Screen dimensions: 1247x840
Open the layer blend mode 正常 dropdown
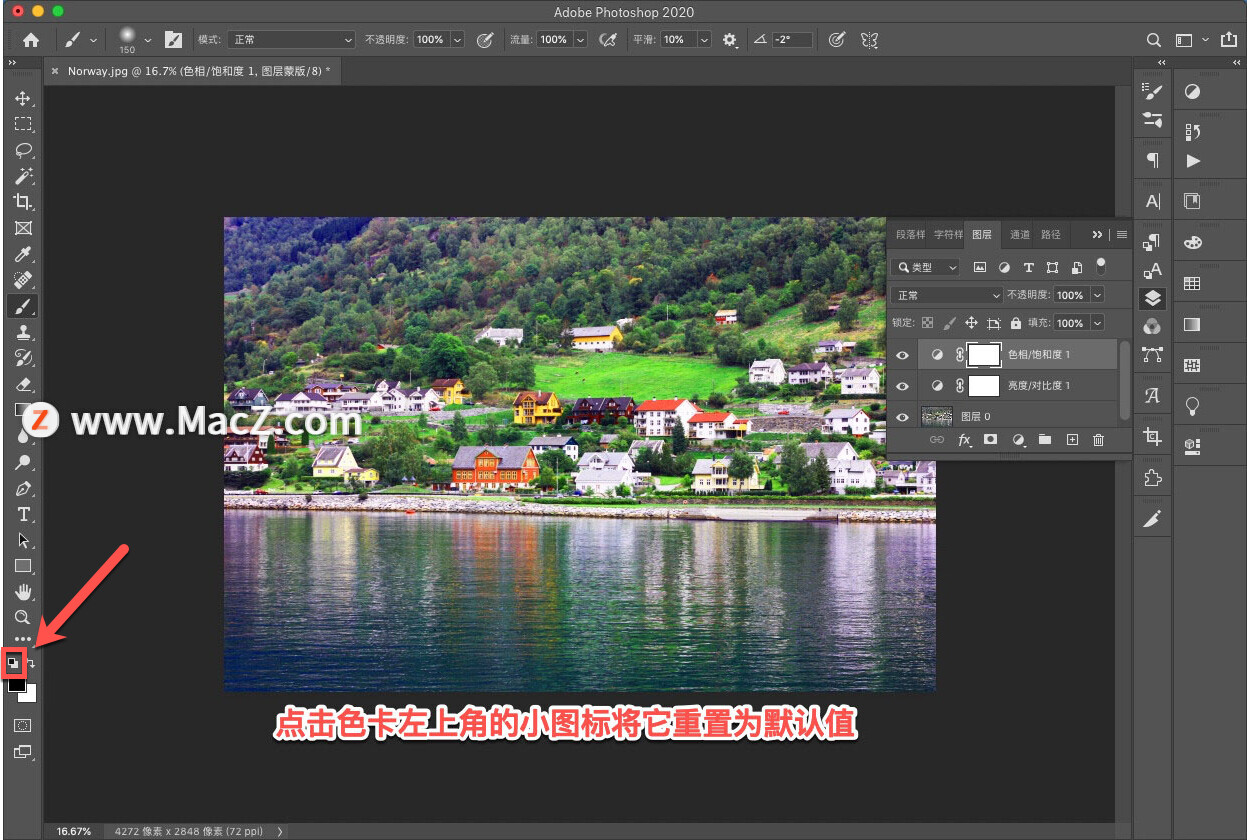click(x=946, y=295)
